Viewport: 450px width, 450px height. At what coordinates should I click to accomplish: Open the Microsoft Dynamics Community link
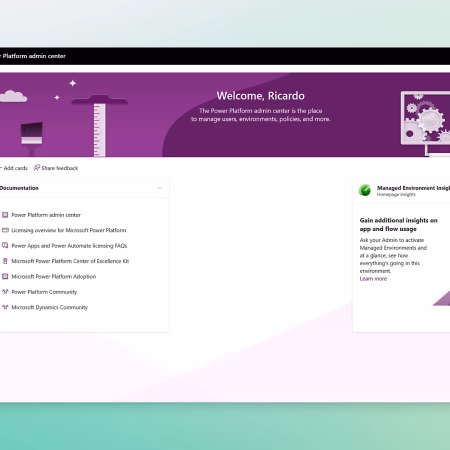click(x=50, y=307)
